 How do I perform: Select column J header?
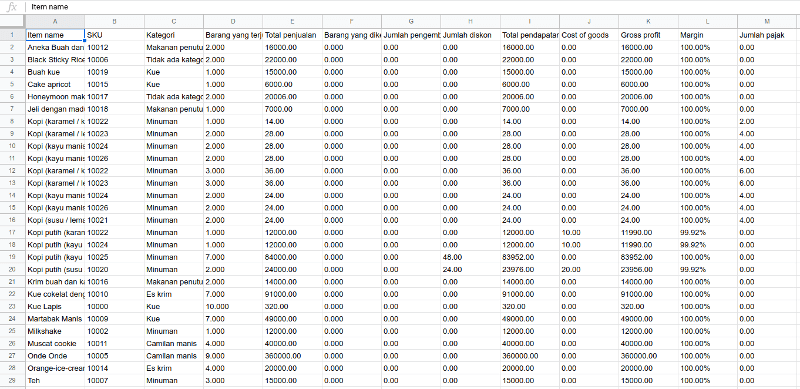589,21
